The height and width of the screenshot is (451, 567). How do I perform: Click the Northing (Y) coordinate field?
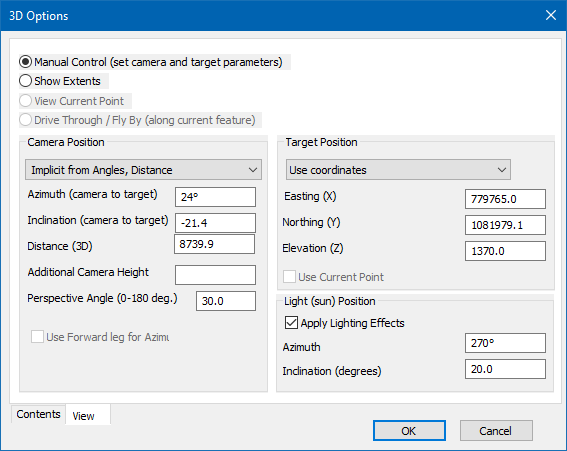point(505,225)
